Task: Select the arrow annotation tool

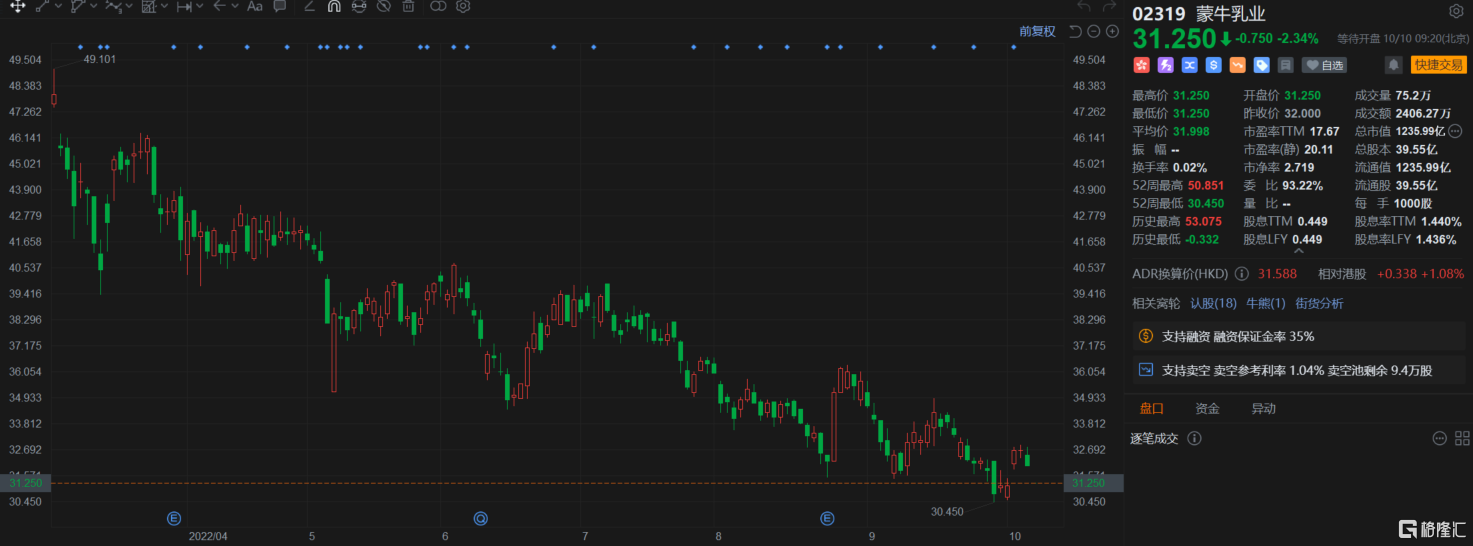Action: (x=219, y=6)
